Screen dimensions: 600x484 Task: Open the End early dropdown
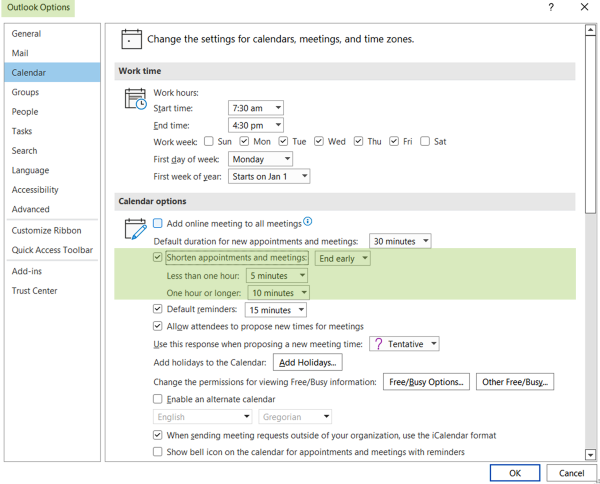point(342,258)
